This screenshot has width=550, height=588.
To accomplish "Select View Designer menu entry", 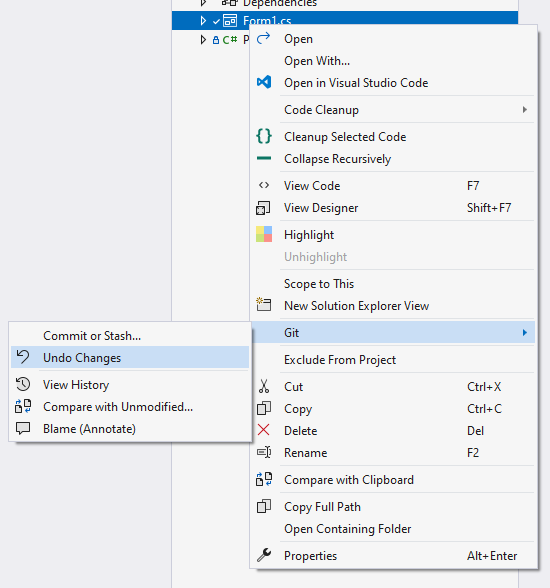I will pos(393,208).
